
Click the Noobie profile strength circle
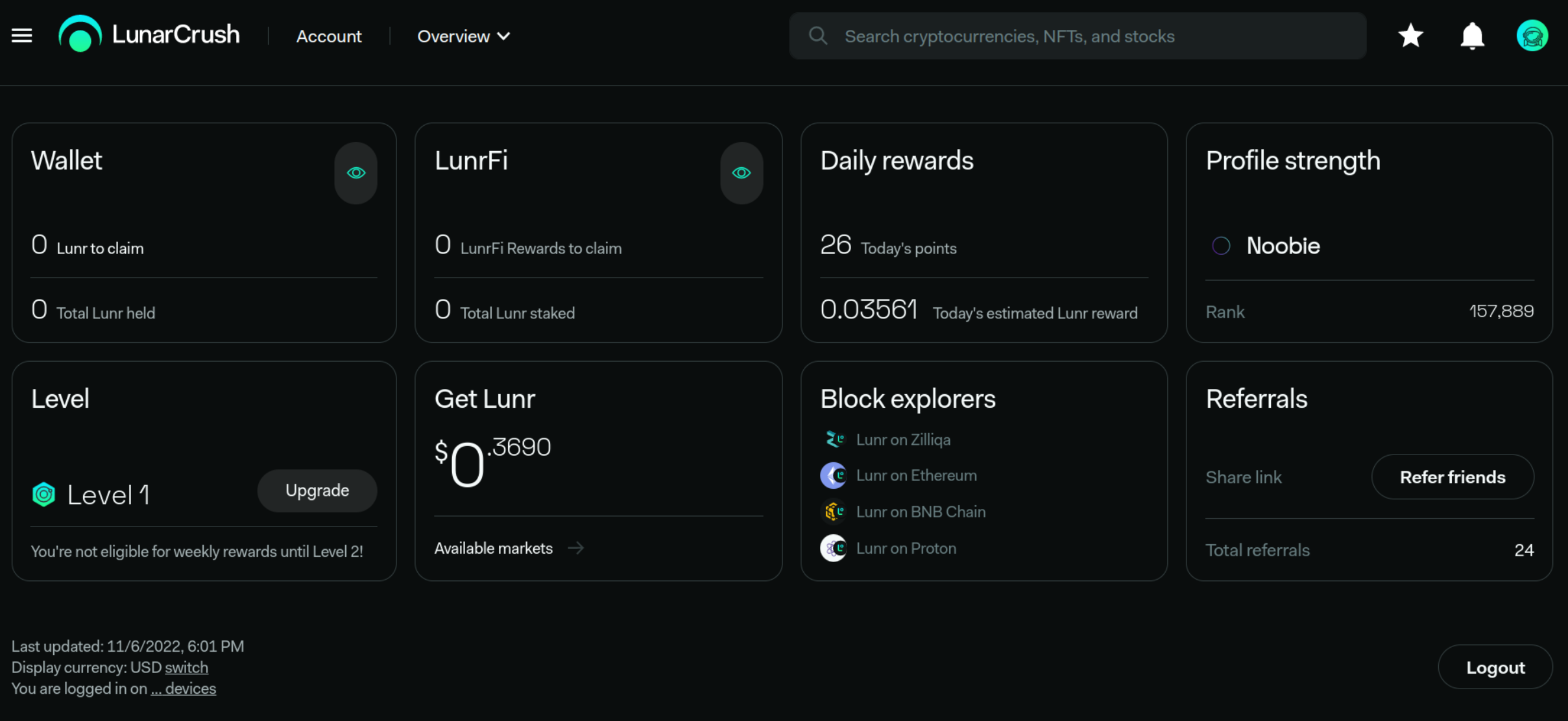coord(1221,246)
